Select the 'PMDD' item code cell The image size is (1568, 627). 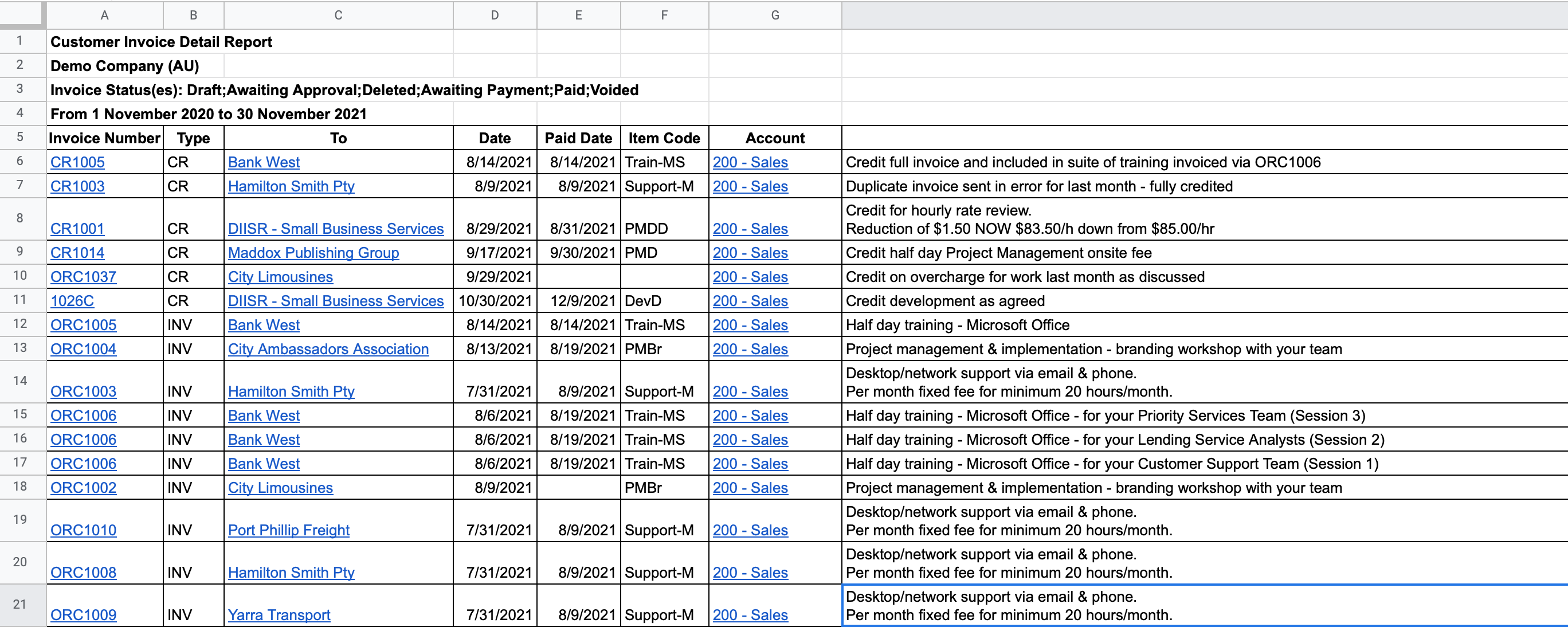pyautogui.click(x=664, y=219)
